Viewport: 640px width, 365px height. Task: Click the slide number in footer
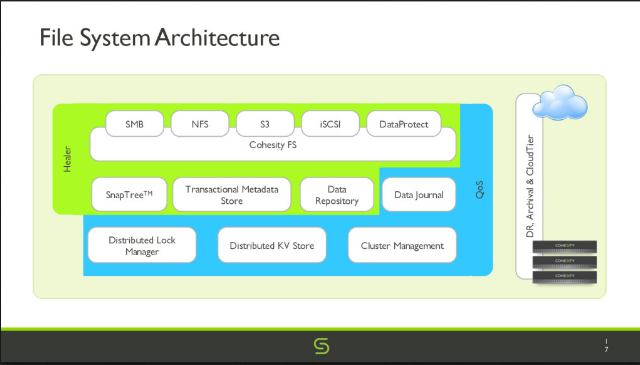pyautogui.click(x=606, y=345)
